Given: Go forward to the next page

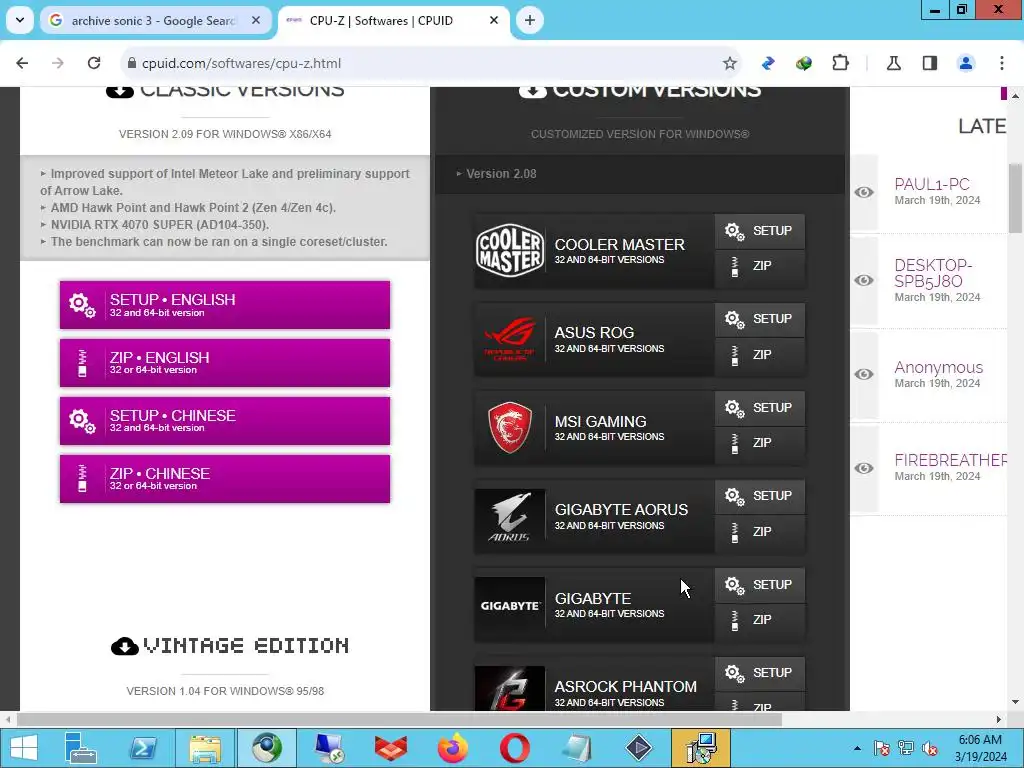Looking at the screenshot, I should tap(58, 63).
